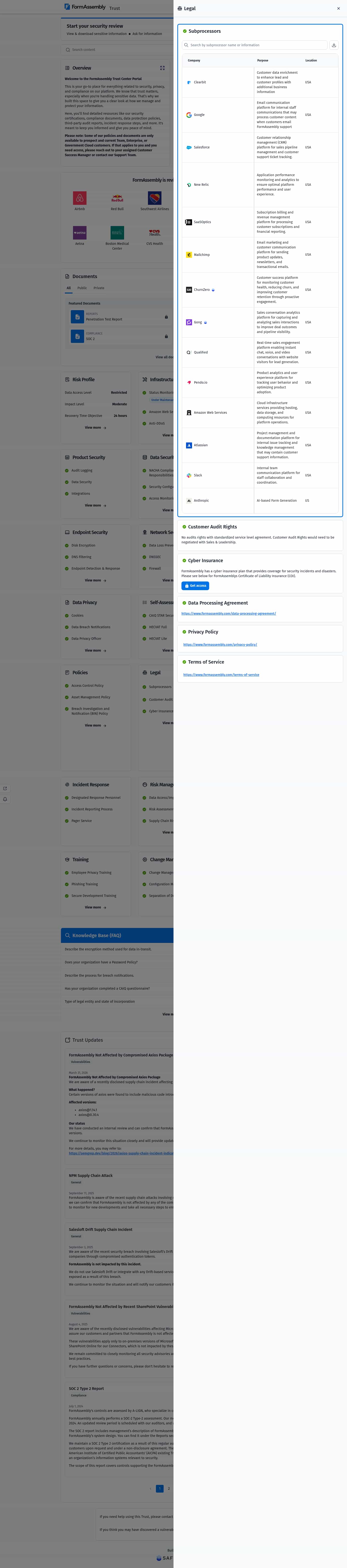Download the subprocessors list
The image size is (347, 1568).
pos(334,45)
